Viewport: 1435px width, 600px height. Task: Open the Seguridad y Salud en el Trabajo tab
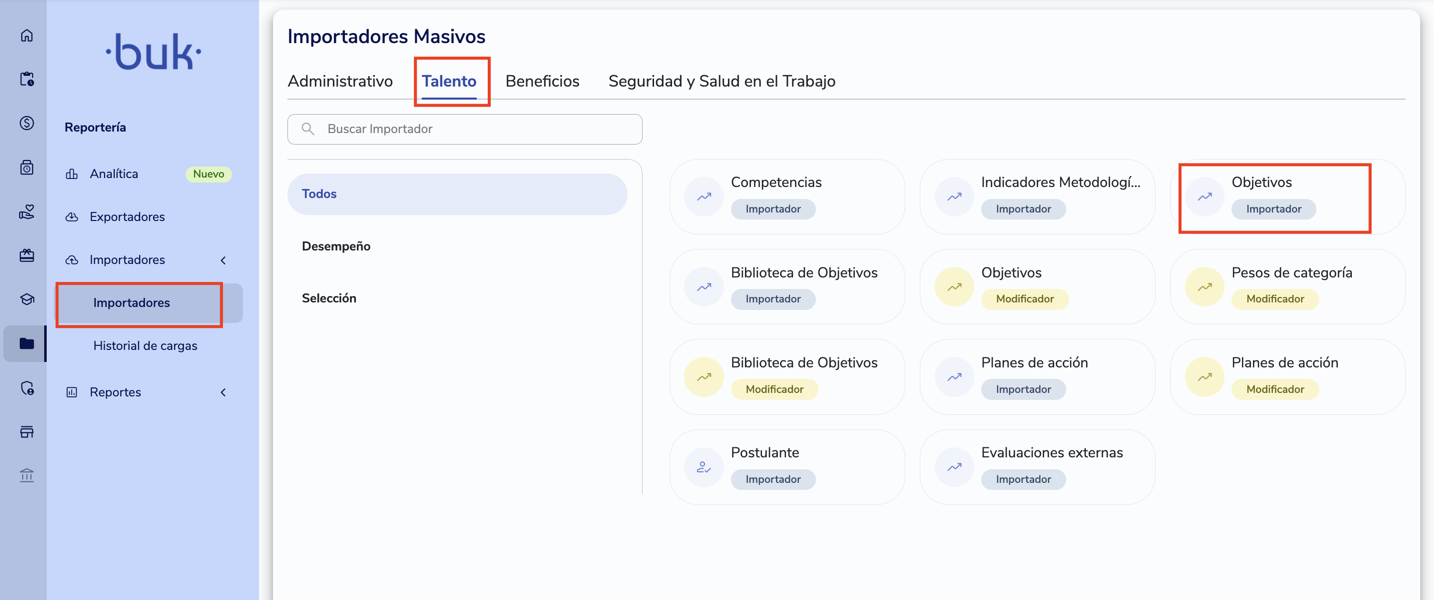pos(722,81)
